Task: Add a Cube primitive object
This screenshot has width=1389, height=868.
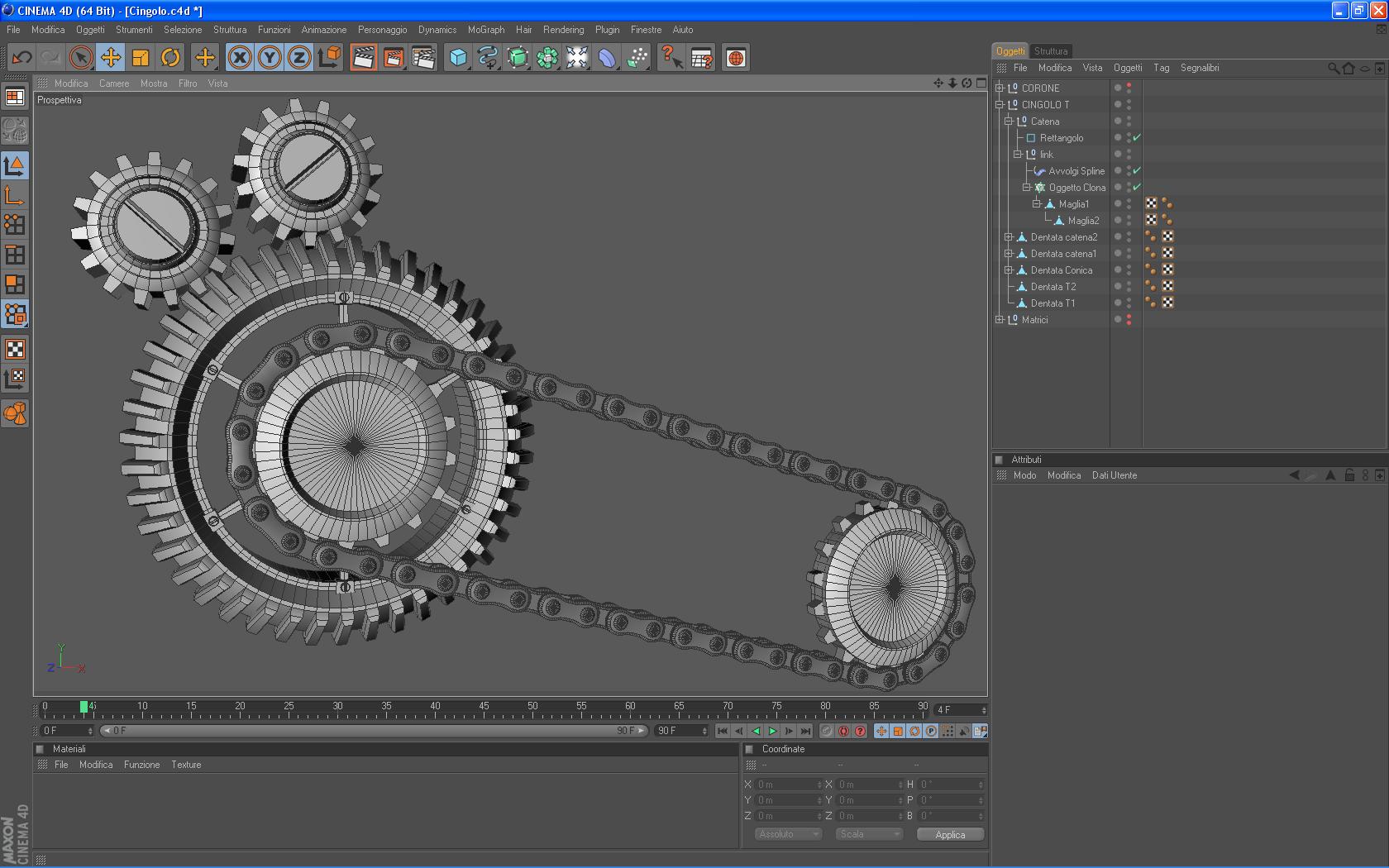Action: 458,57
